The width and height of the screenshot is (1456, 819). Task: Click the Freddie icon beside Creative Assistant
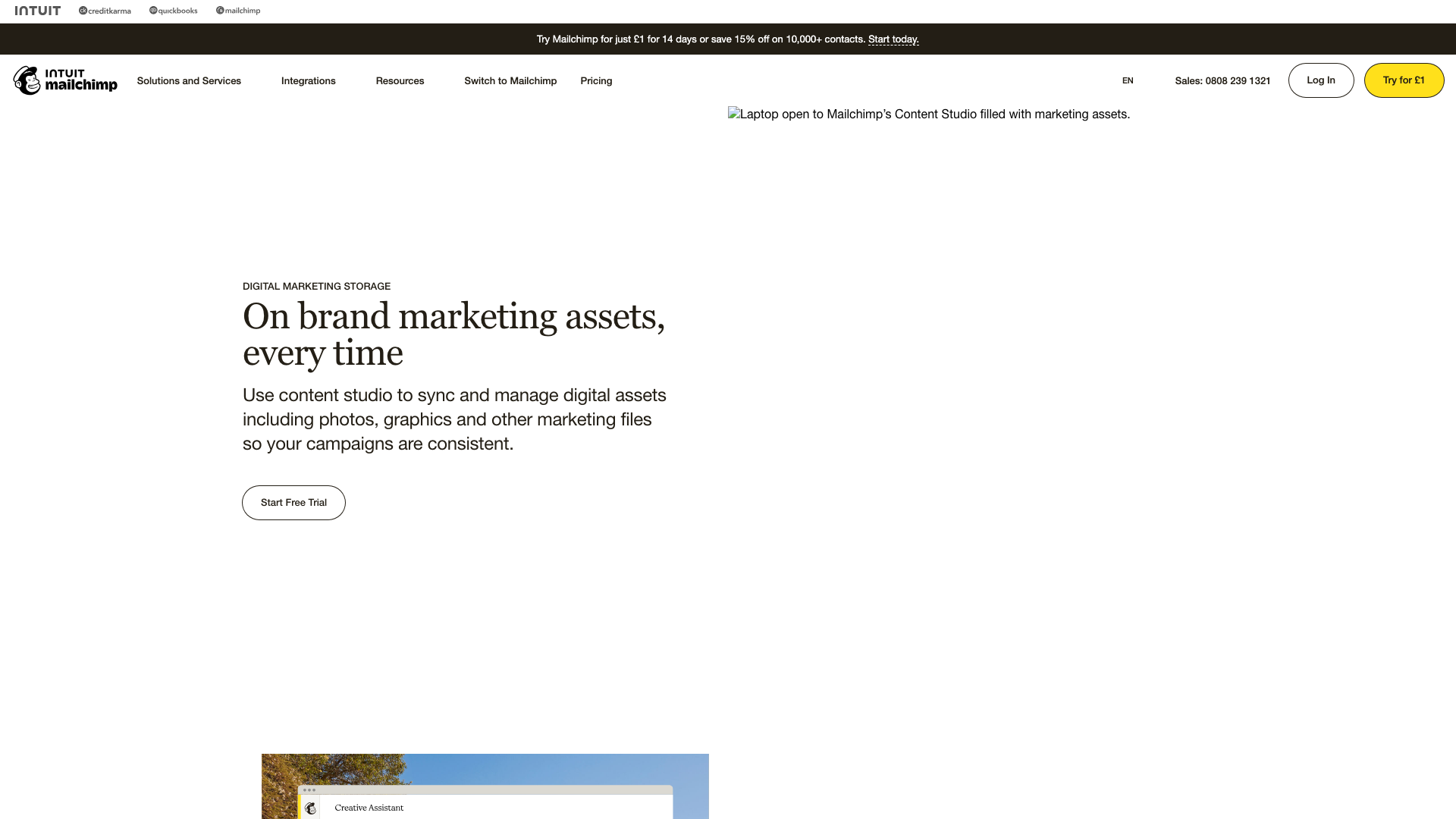[312, 808]
